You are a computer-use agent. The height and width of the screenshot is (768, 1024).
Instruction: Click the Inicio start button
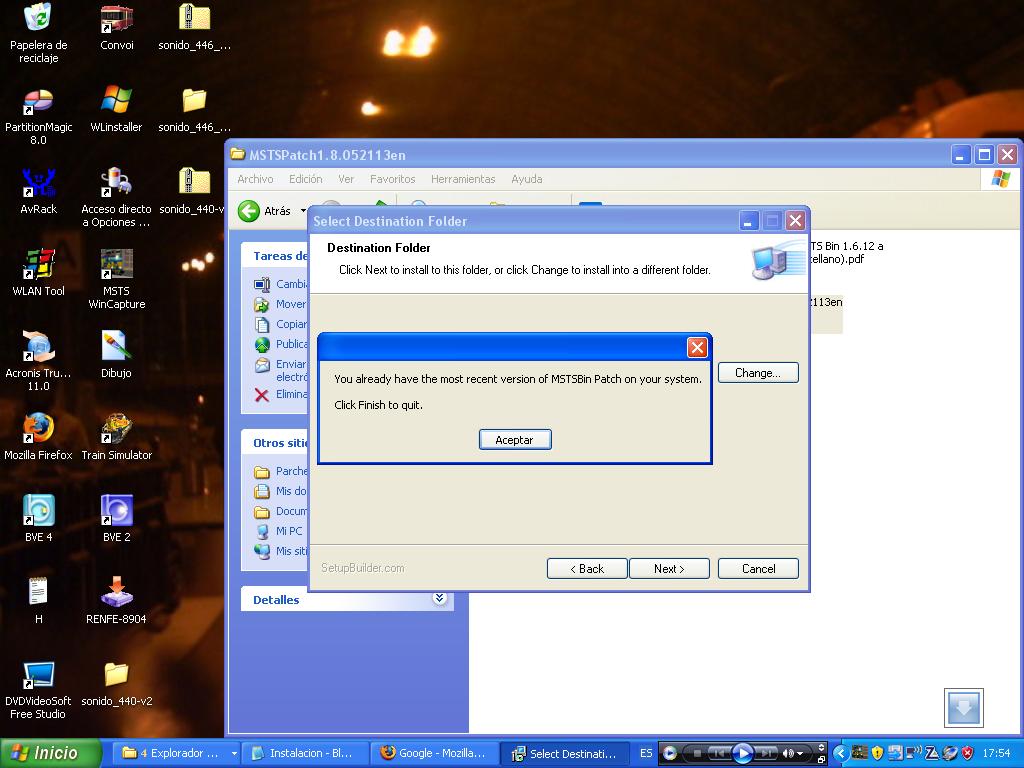(x=50, y=753)
